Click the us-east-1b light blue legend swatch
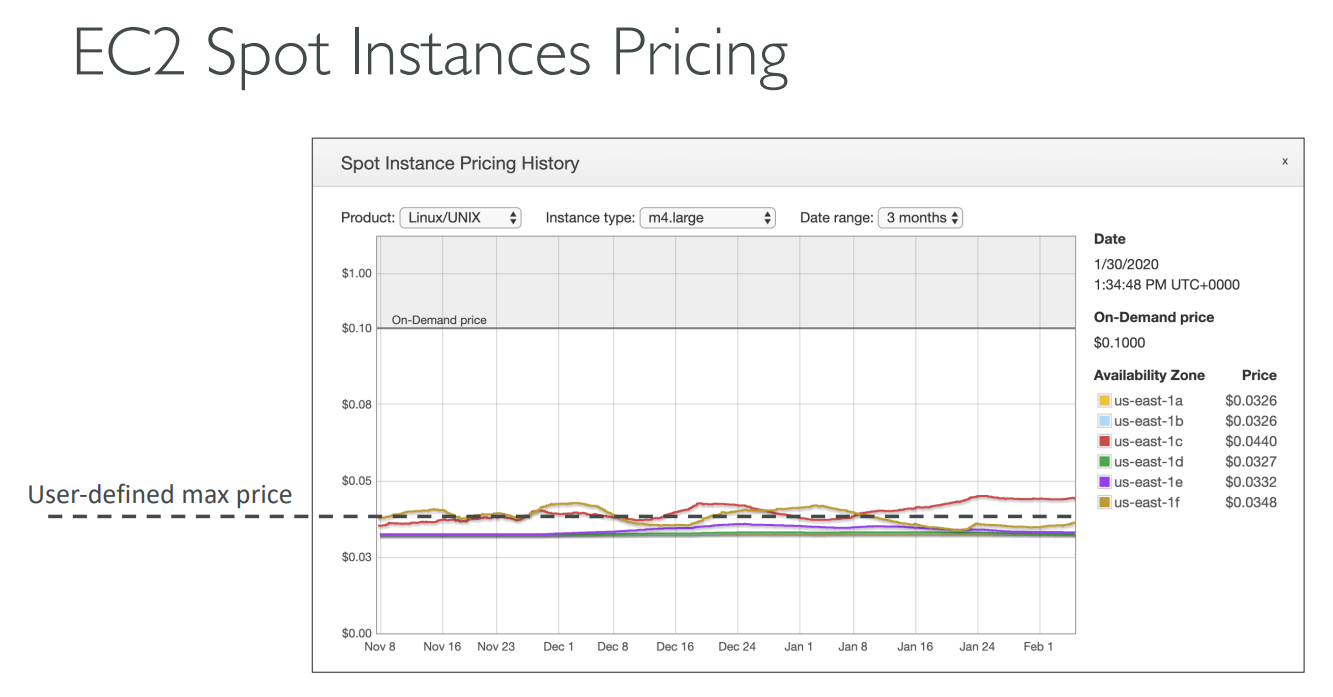The image size is (1333, 697). pyautogui.click(x=1104, y=421)
